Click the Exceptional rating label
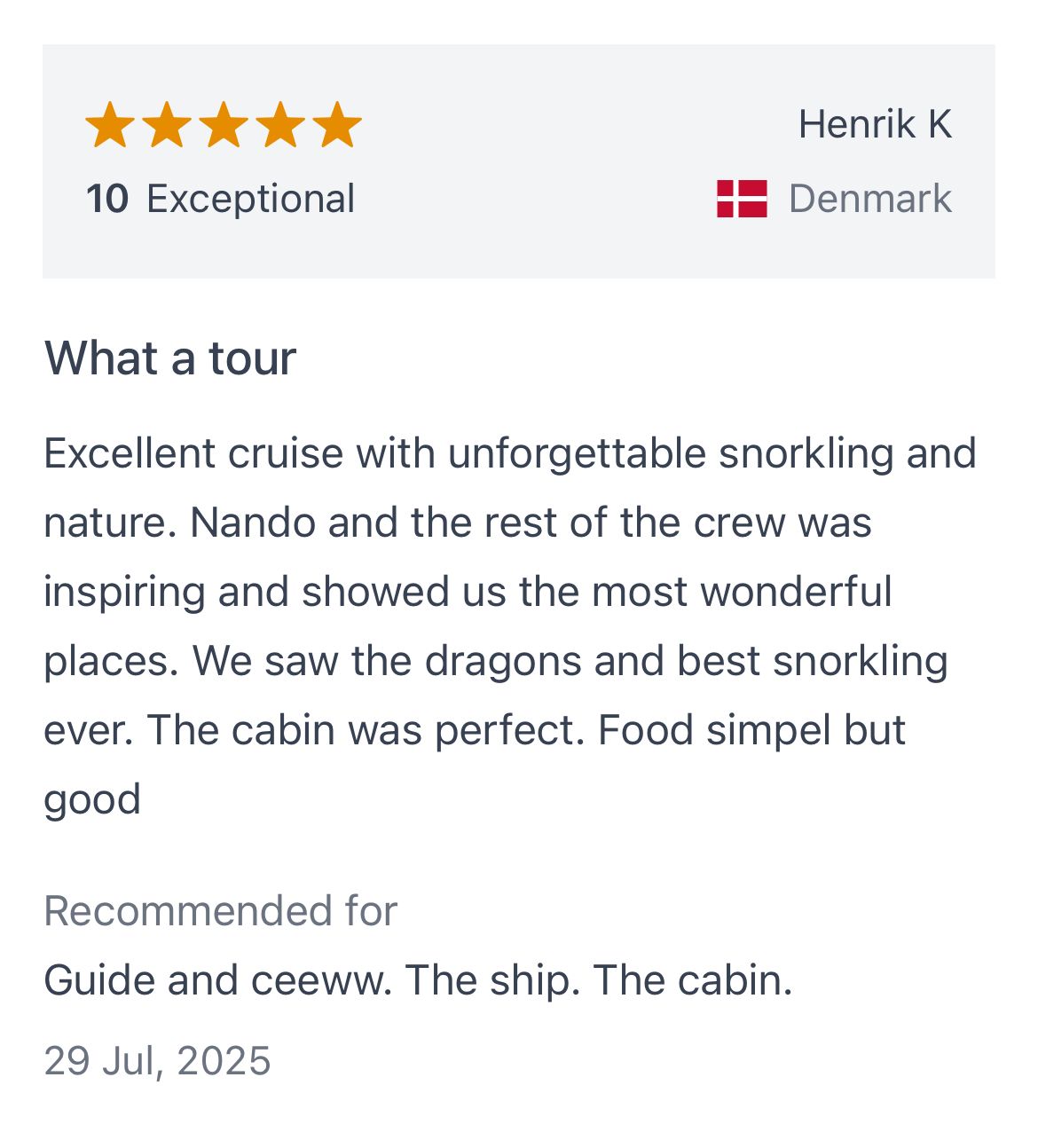Viewport: 1038px width, 1148px height. tap(250, 199)
